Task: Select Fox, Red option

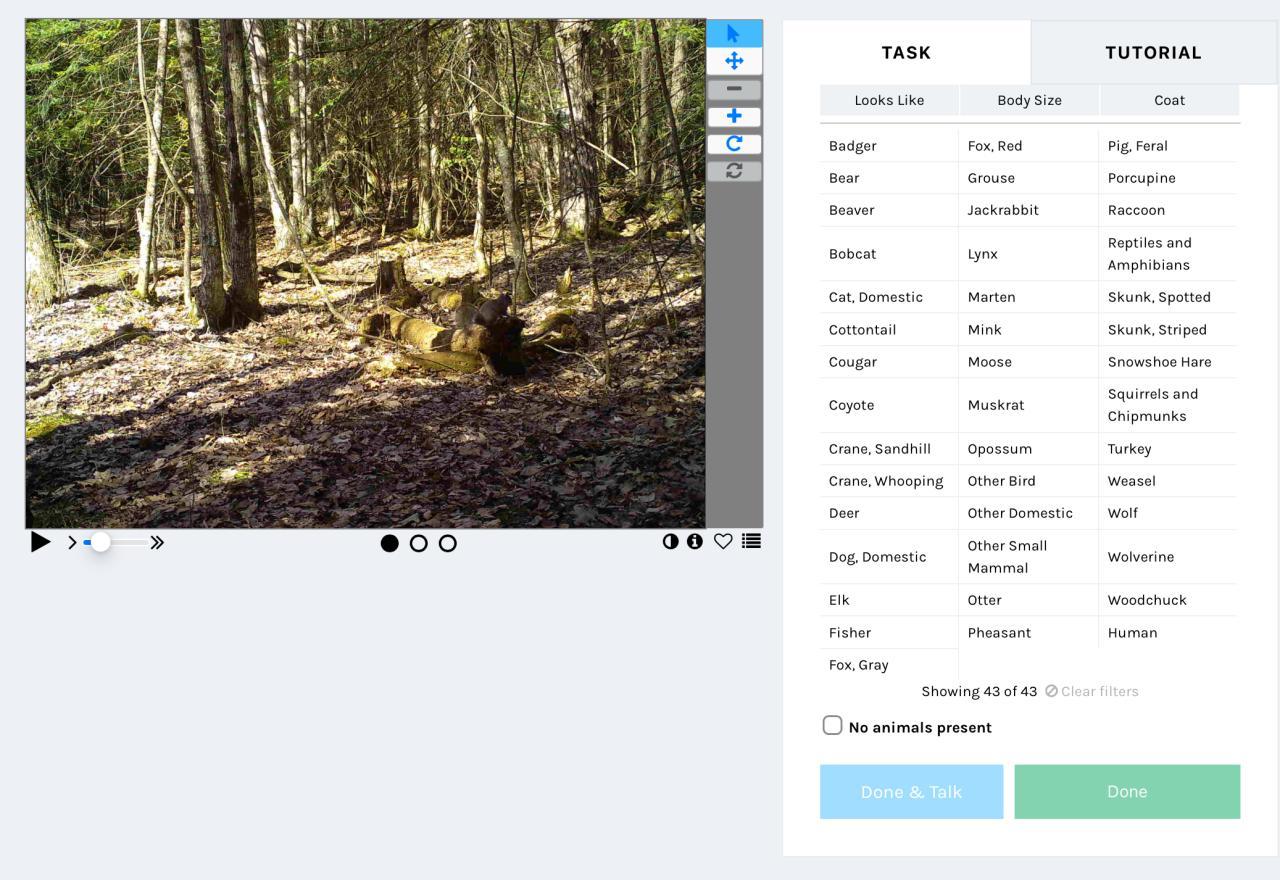Action: click(x=1029, y=146)
